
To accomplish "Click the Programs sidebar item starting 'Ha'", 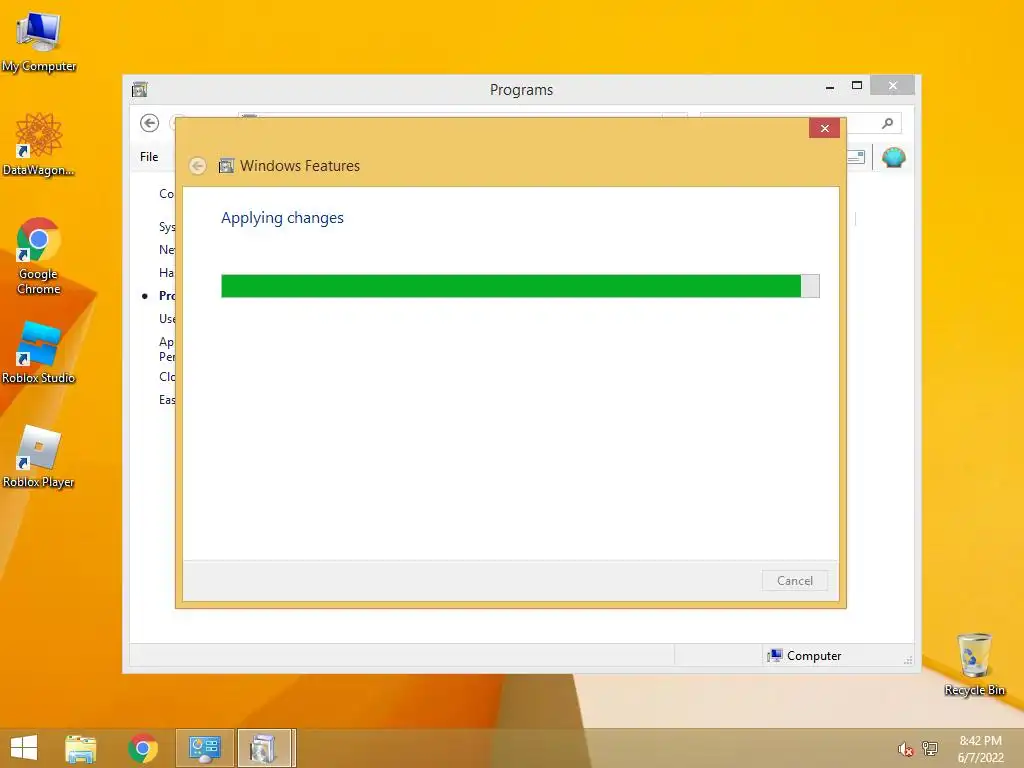I will 167,272.
